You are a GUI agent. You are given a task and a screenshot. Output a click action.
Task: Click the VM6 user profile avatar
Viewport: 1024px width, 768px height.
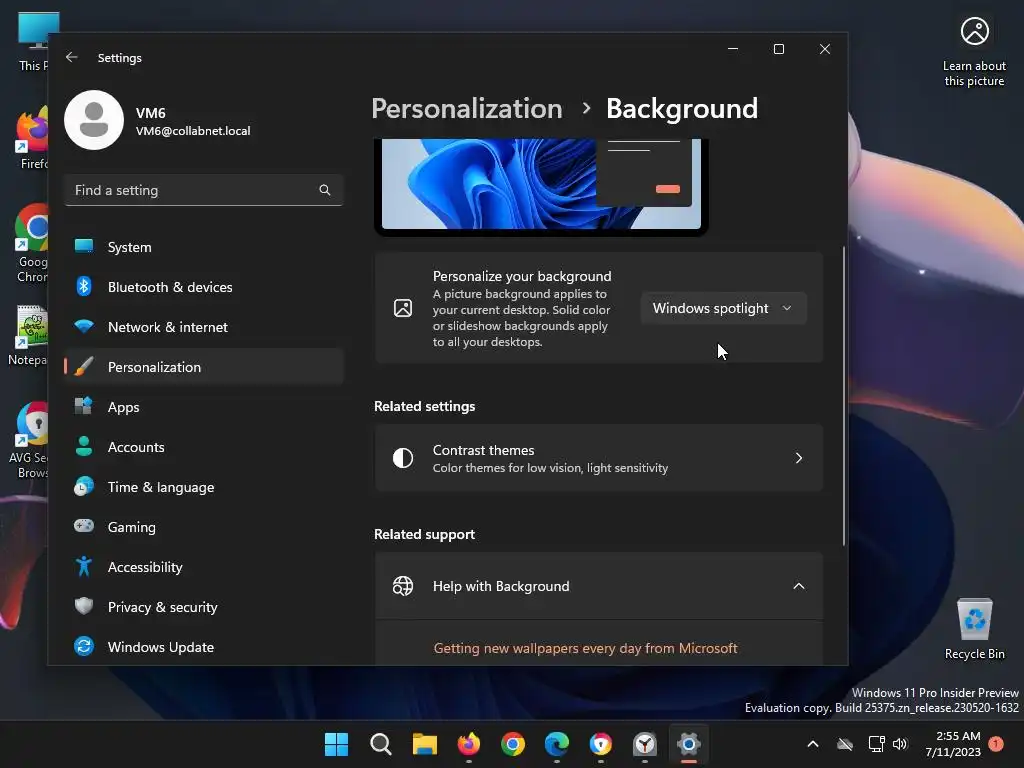[94, 120]
